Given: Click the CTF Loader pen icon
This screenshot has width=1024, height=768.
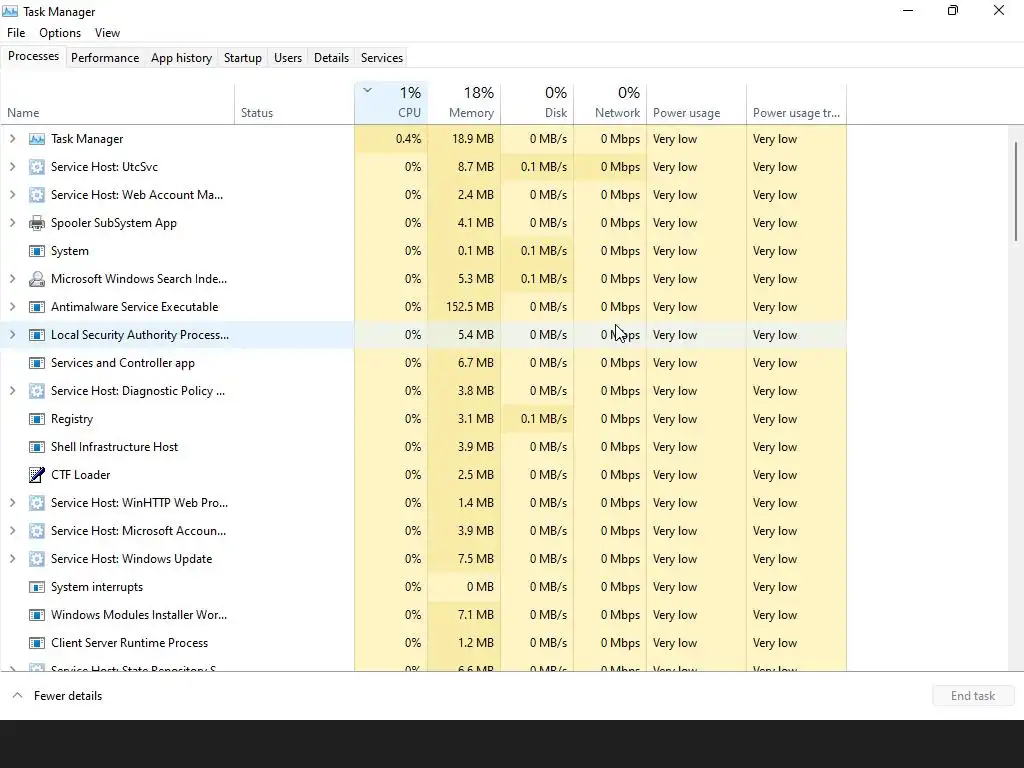Looking at the screenshot, I should (x=37, y=475).
